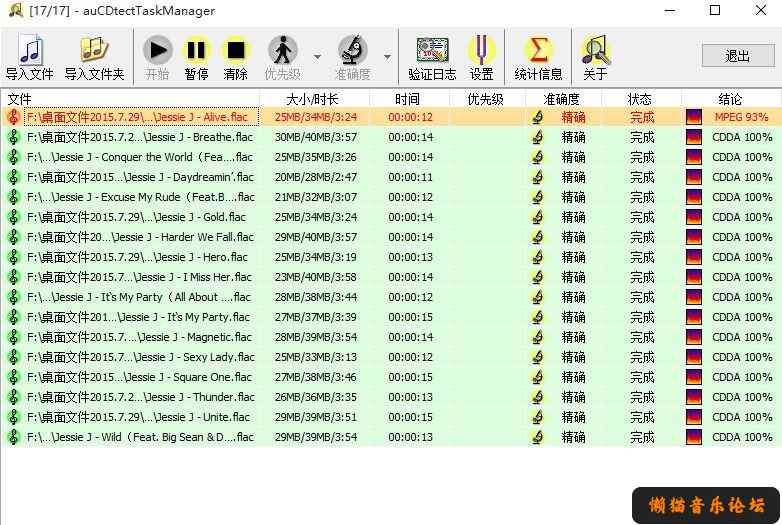Select the Wild (Feat. Big Sean) row
The height and width of the screenshot is (525, 782).
(391, 437)
